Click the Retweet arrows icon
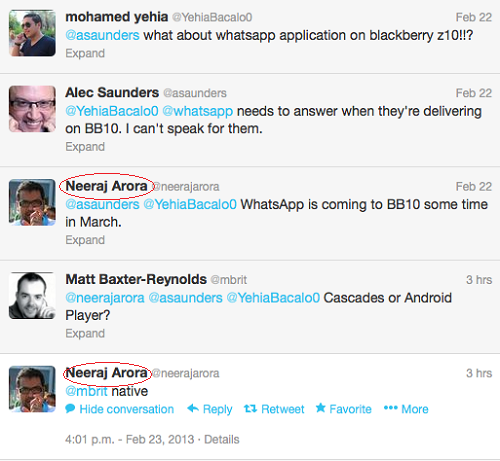This screenshot has height=461, width=500. point(250,408)
